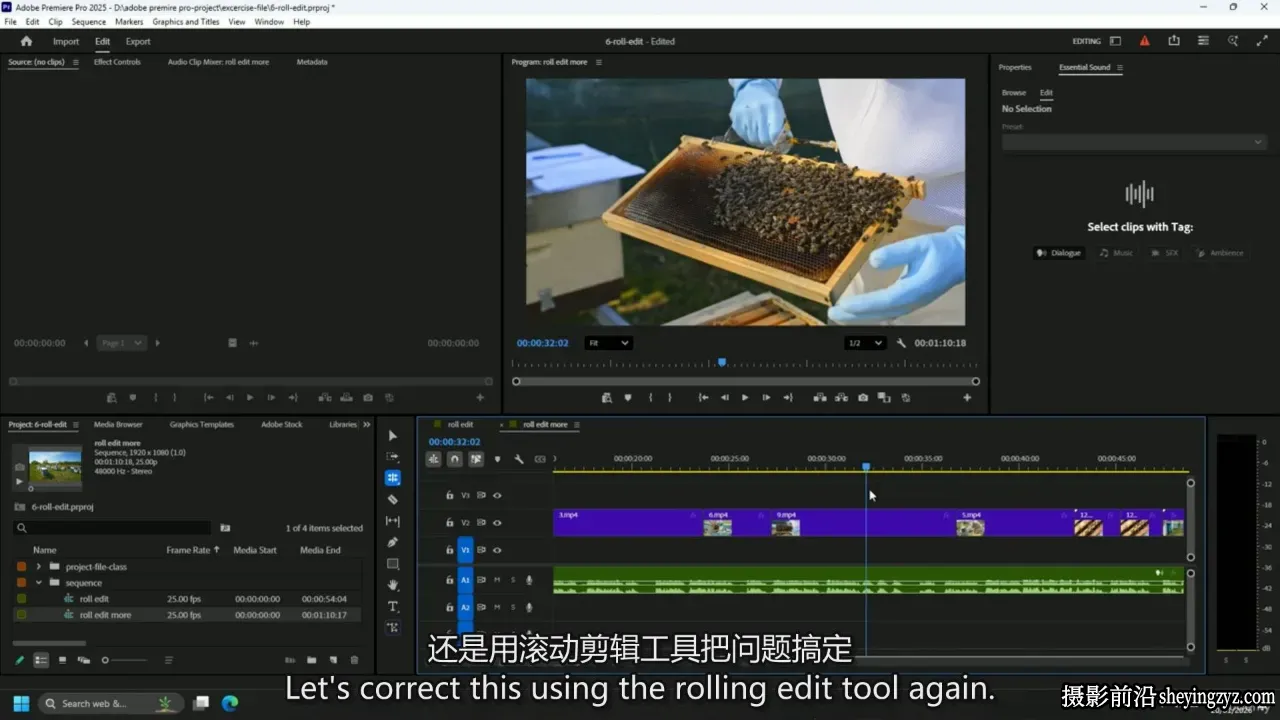The width and height of the screenshot is (1280, 720).
Task: Select the Slip tool
Action: point(392,521)
